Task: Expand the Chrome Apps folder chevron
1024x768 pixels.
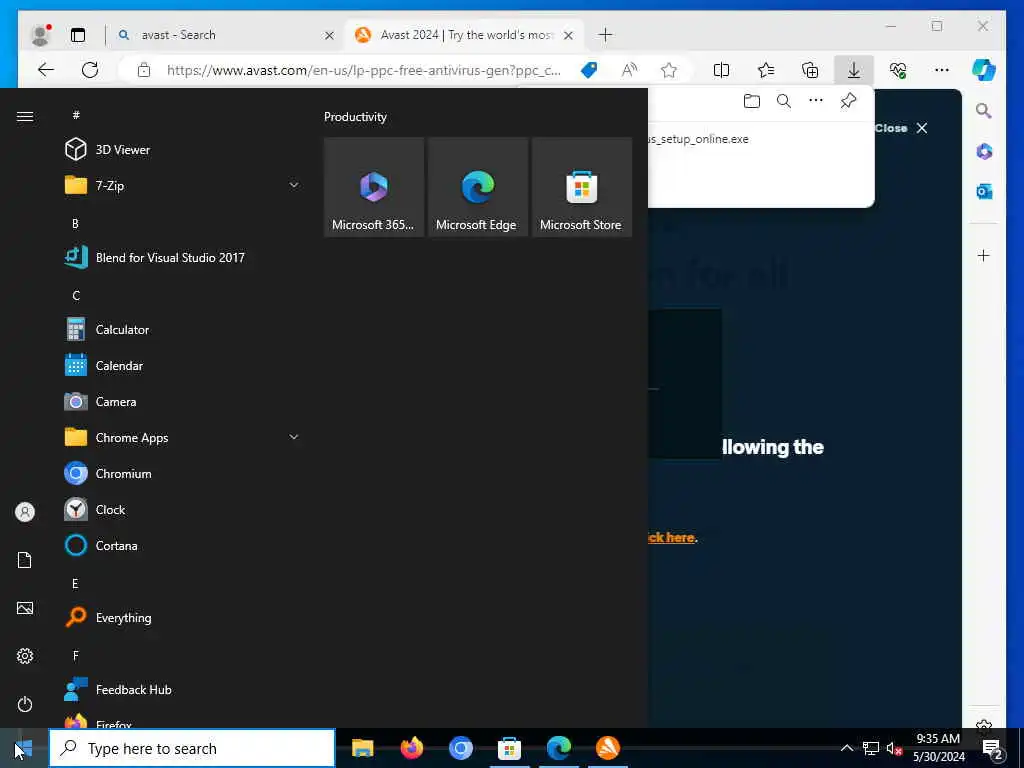Action: pos(294,437)
